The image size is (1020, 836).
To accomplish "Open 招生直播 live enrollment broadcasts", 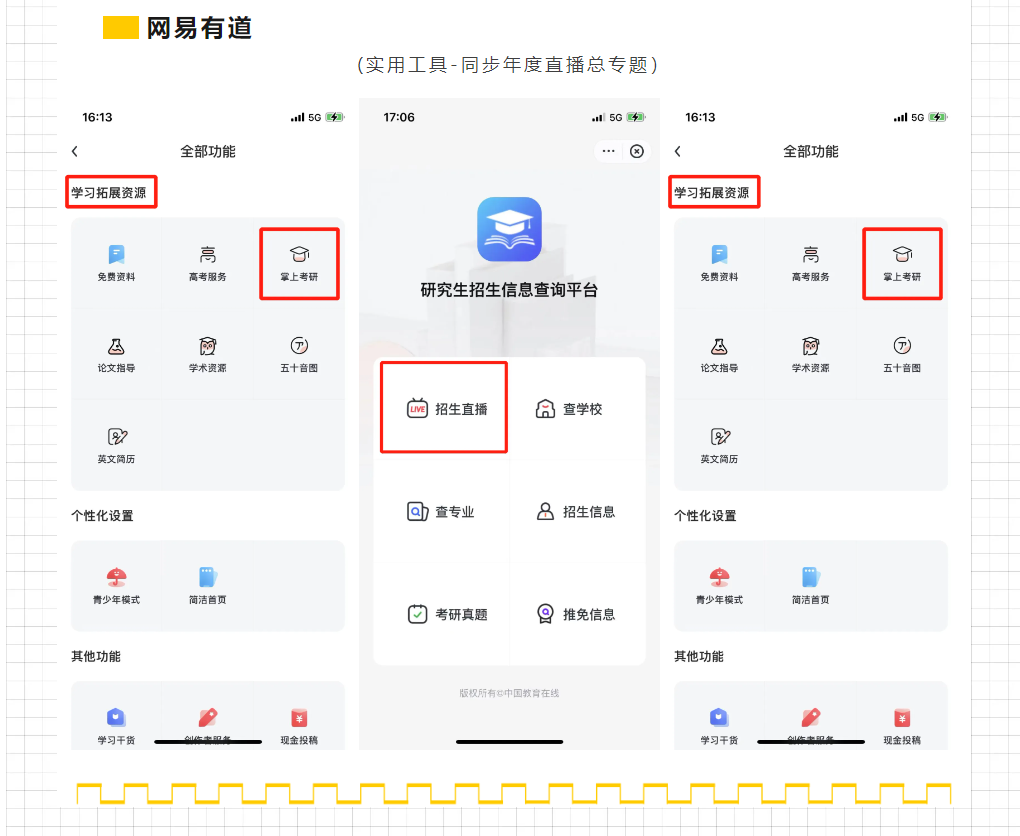I will tap(447, 409).
